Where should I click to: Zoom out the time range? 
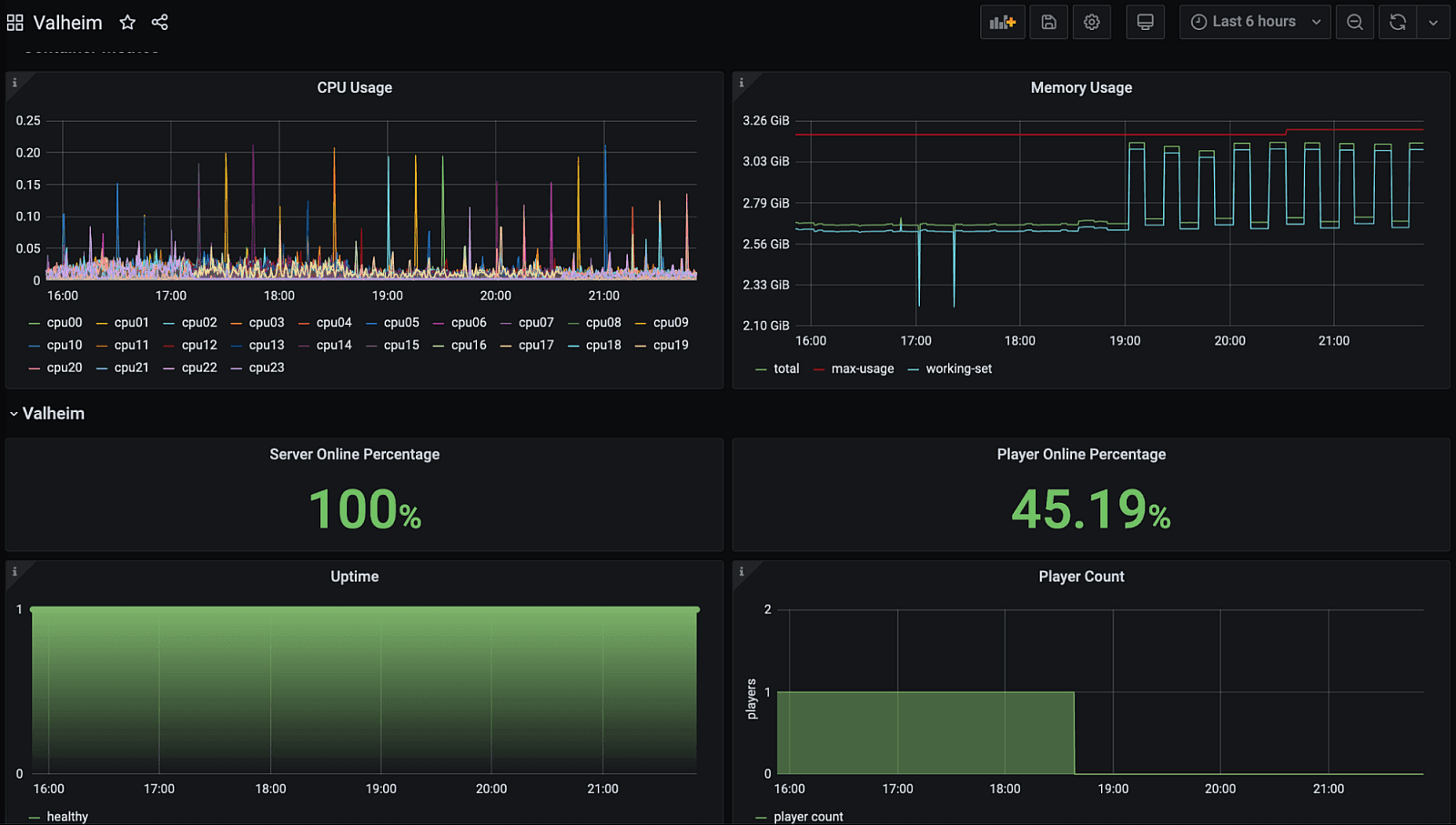[1355, 22]
